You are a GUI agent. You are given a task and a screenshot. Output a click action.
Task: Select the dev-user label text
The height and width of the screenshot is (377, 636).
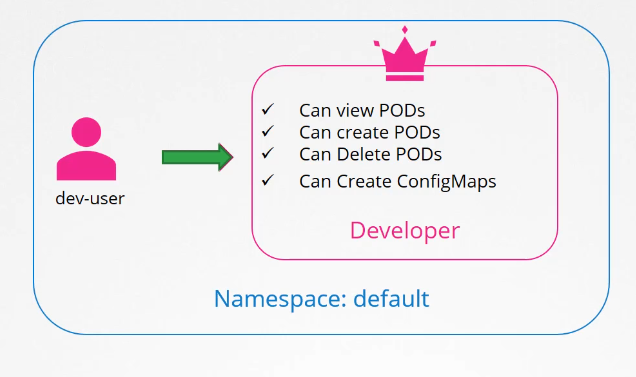click(90, 198)
